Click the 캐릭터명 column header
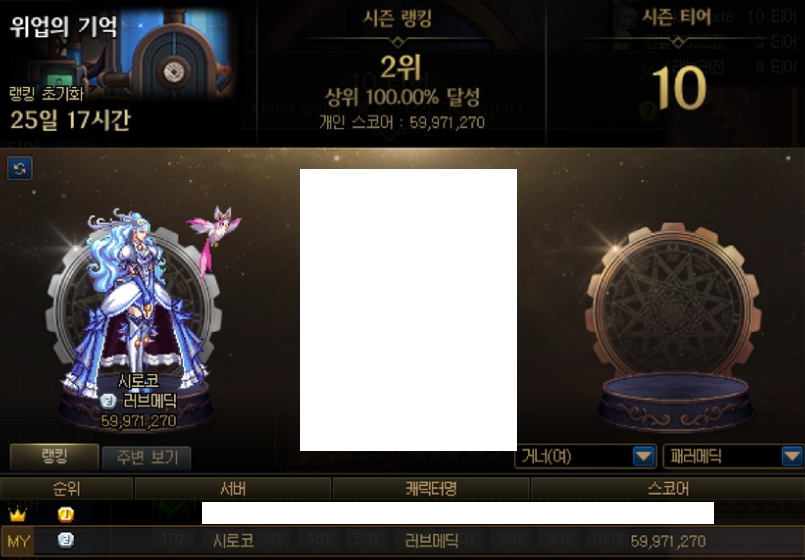Screen dimensions: 805x560 (x=431, y=489)
